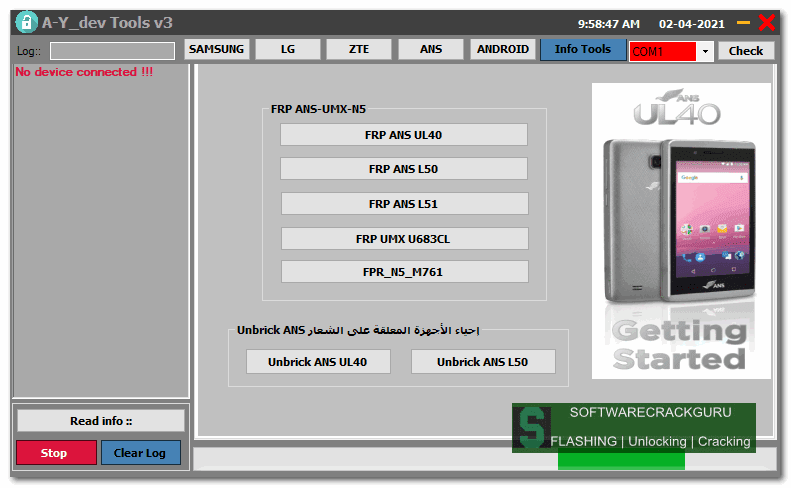Switch to the Info Tools tab
Image resolution: width=791 pixels, height=488 pixels.
583,49
